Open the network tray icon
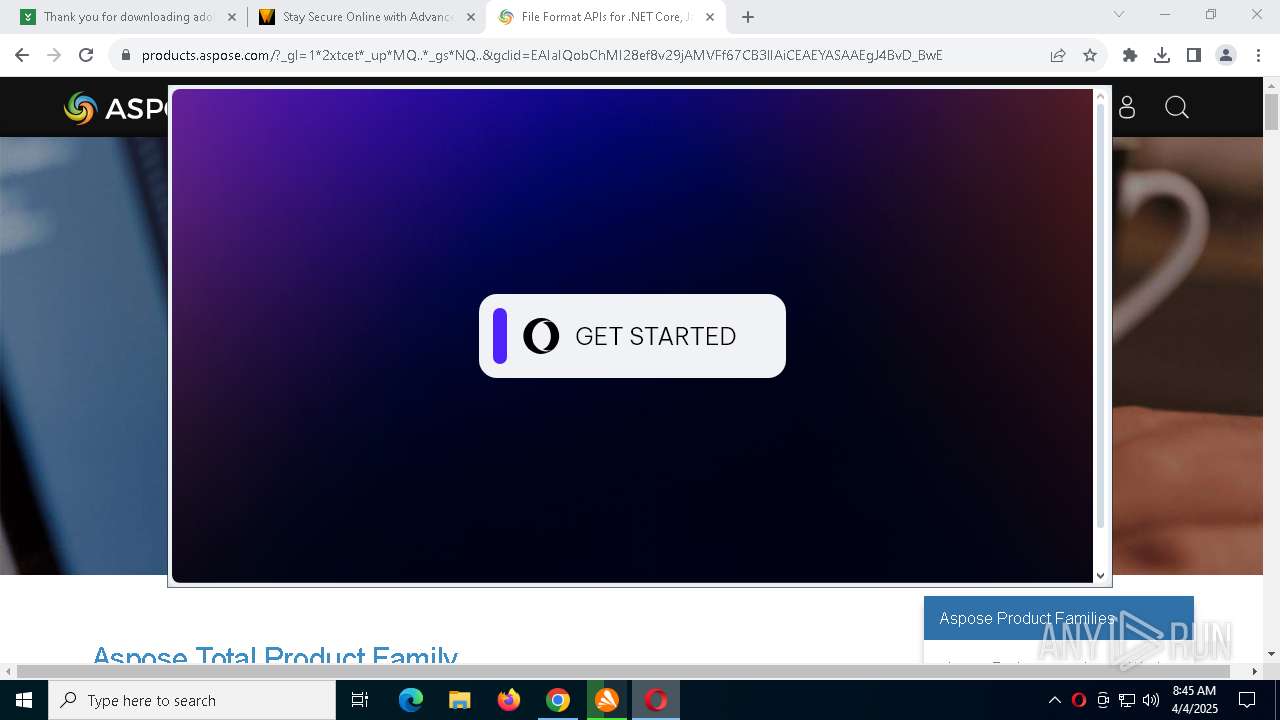The image size is (1280, 720). [x=1127, y=700]
